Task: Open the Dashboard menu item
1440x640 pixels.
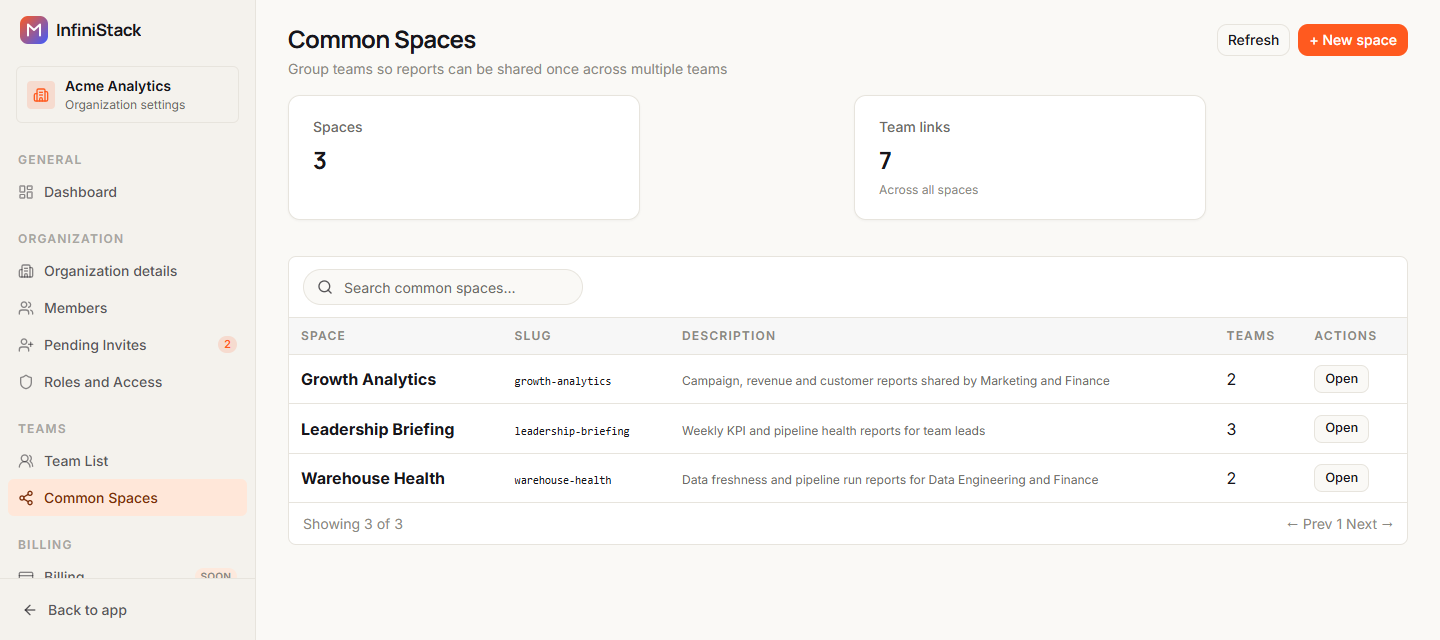Action: pyautogui.click(x=127, y=192)
